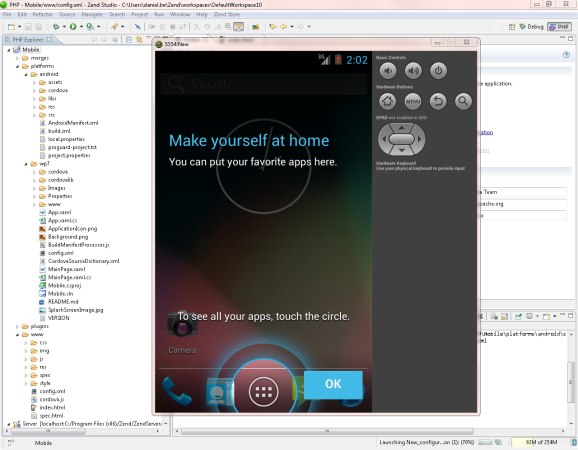
Task: Collapse the platforms folder in explorer
Action: 17,66
